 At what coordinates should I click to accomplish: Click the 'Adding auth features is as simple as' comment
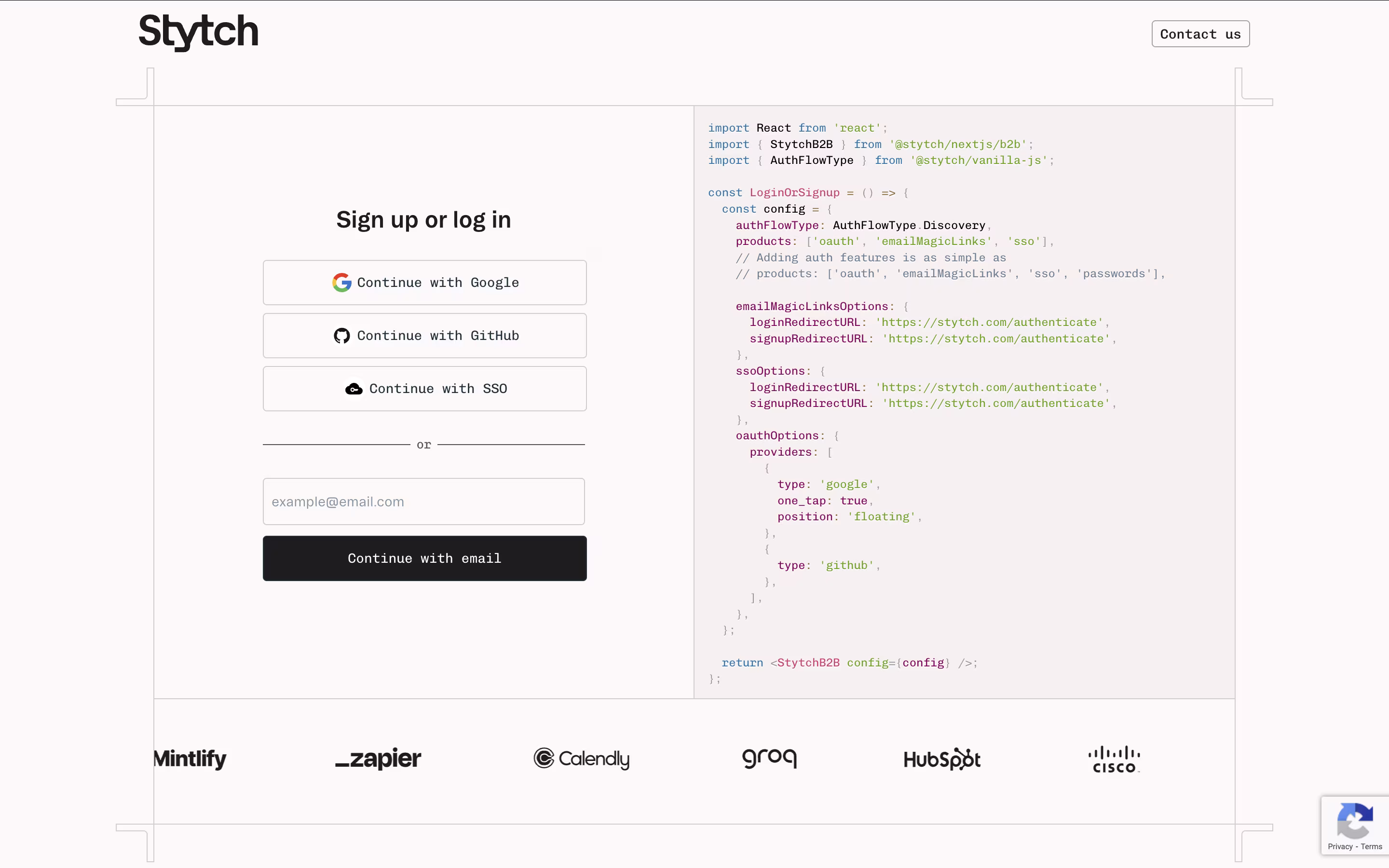871,258
